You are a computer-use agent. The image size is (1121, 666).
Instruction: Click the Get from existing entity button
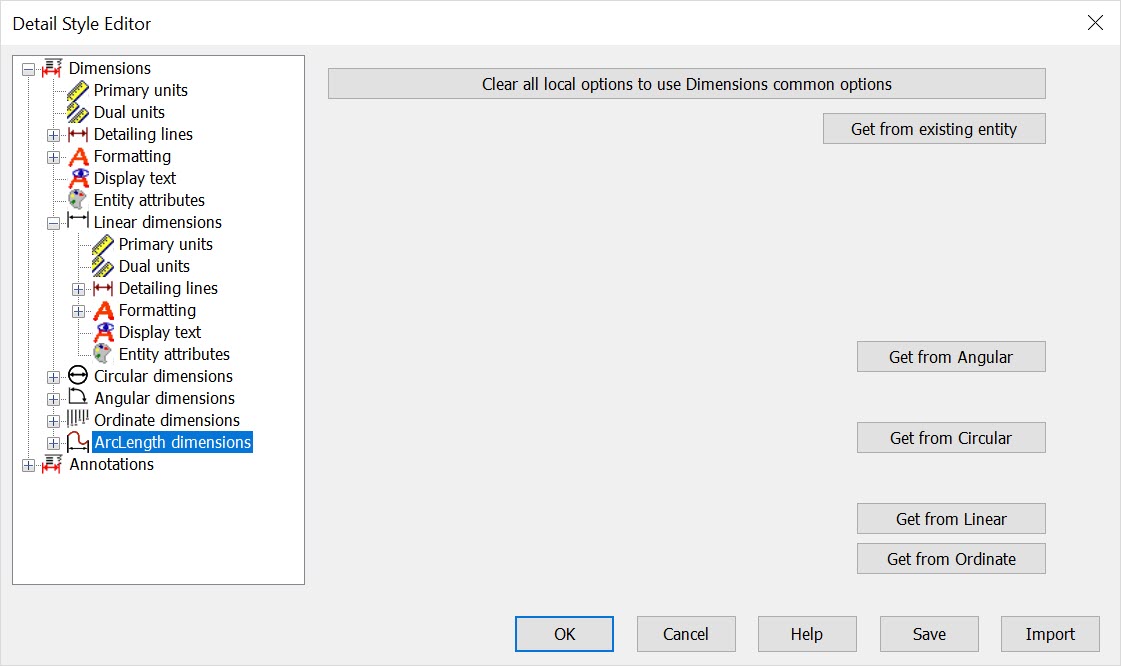tap(933, 128)
